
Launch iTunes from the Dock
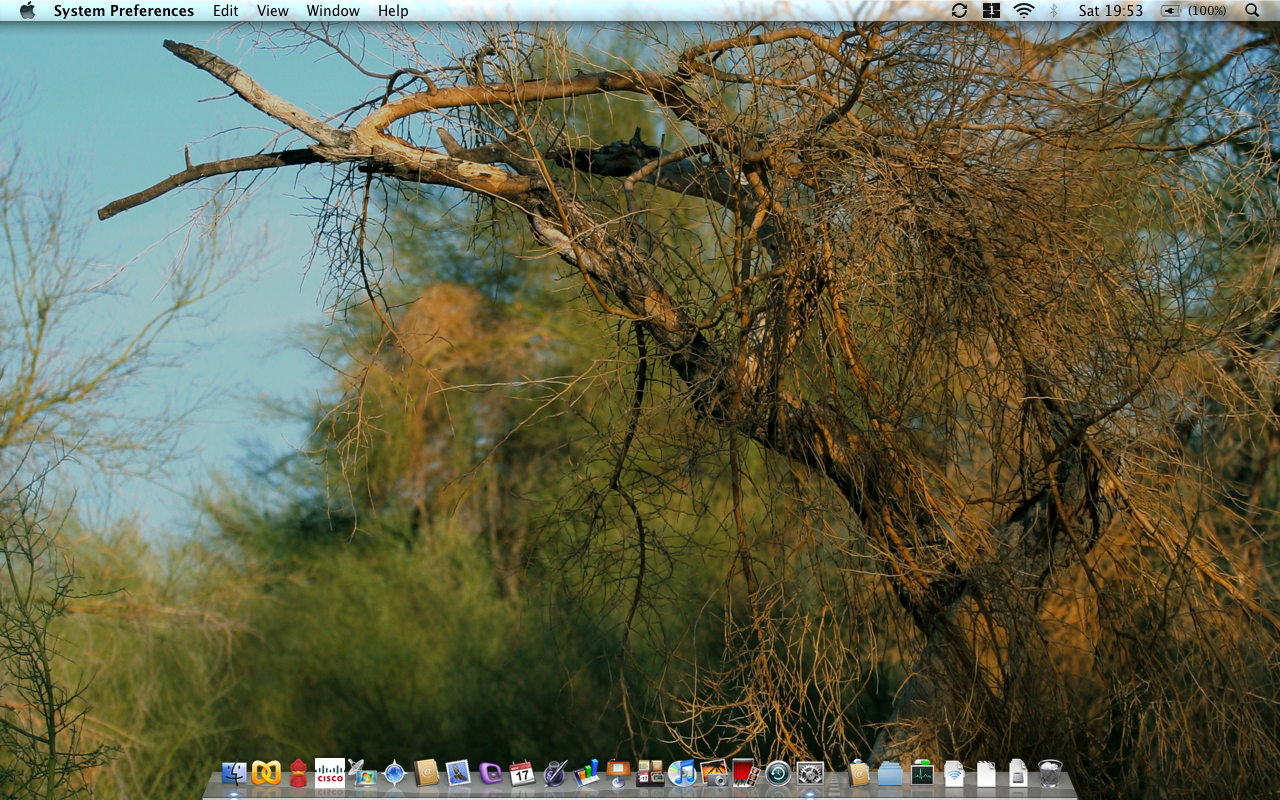click(x=682, y=773)
